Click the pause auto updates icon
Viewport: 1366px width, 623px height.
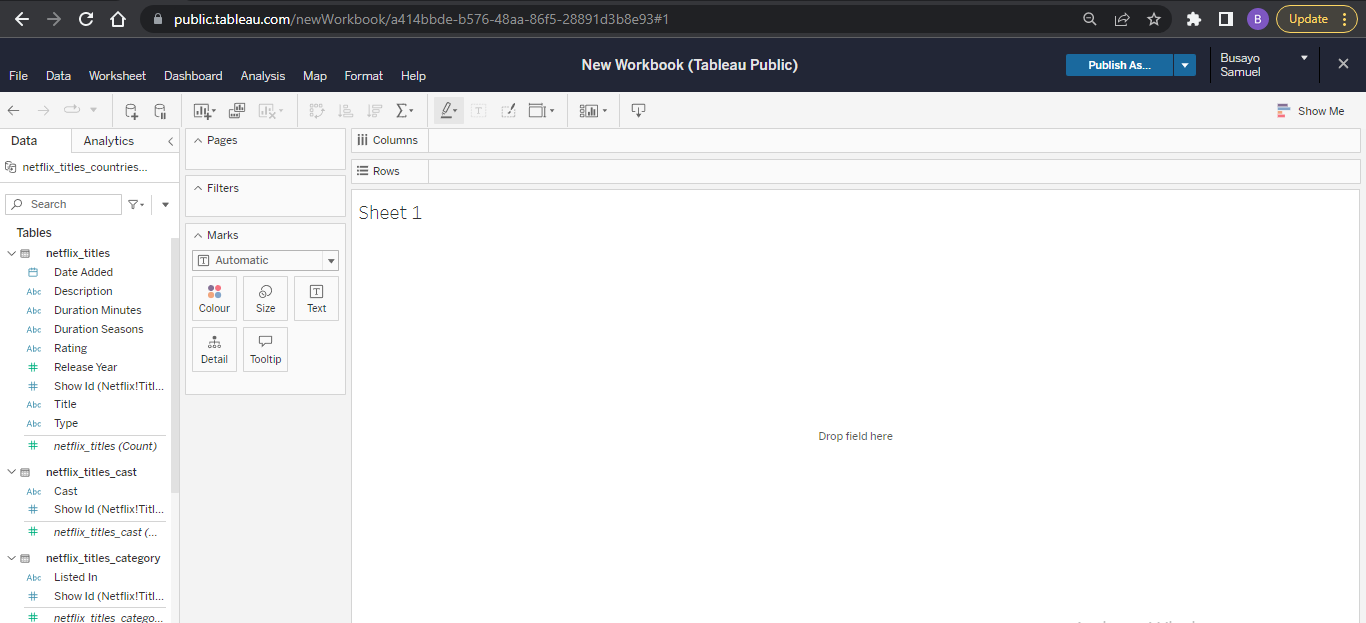tap(160, 111)
